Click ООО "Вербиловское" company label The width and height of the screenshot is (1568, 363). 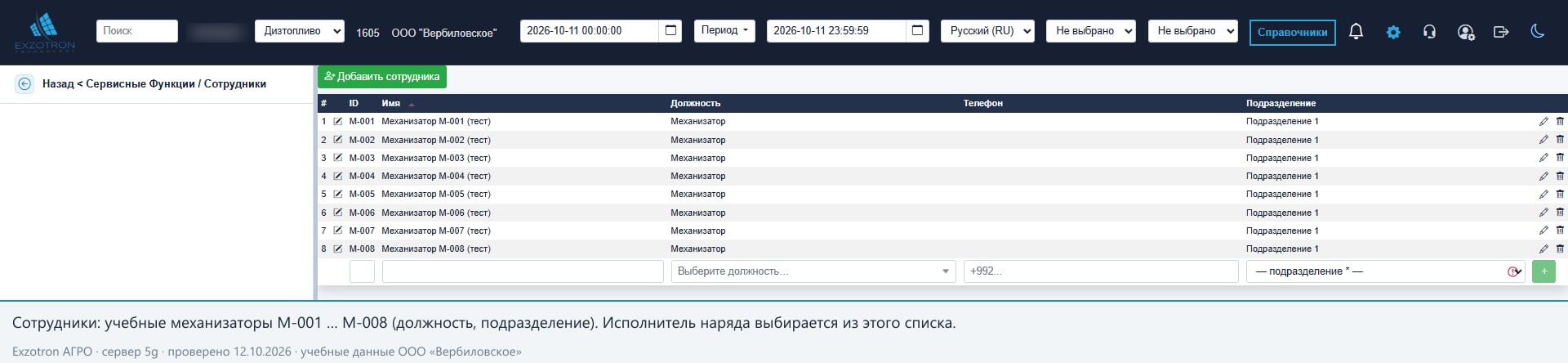point(443,33)
